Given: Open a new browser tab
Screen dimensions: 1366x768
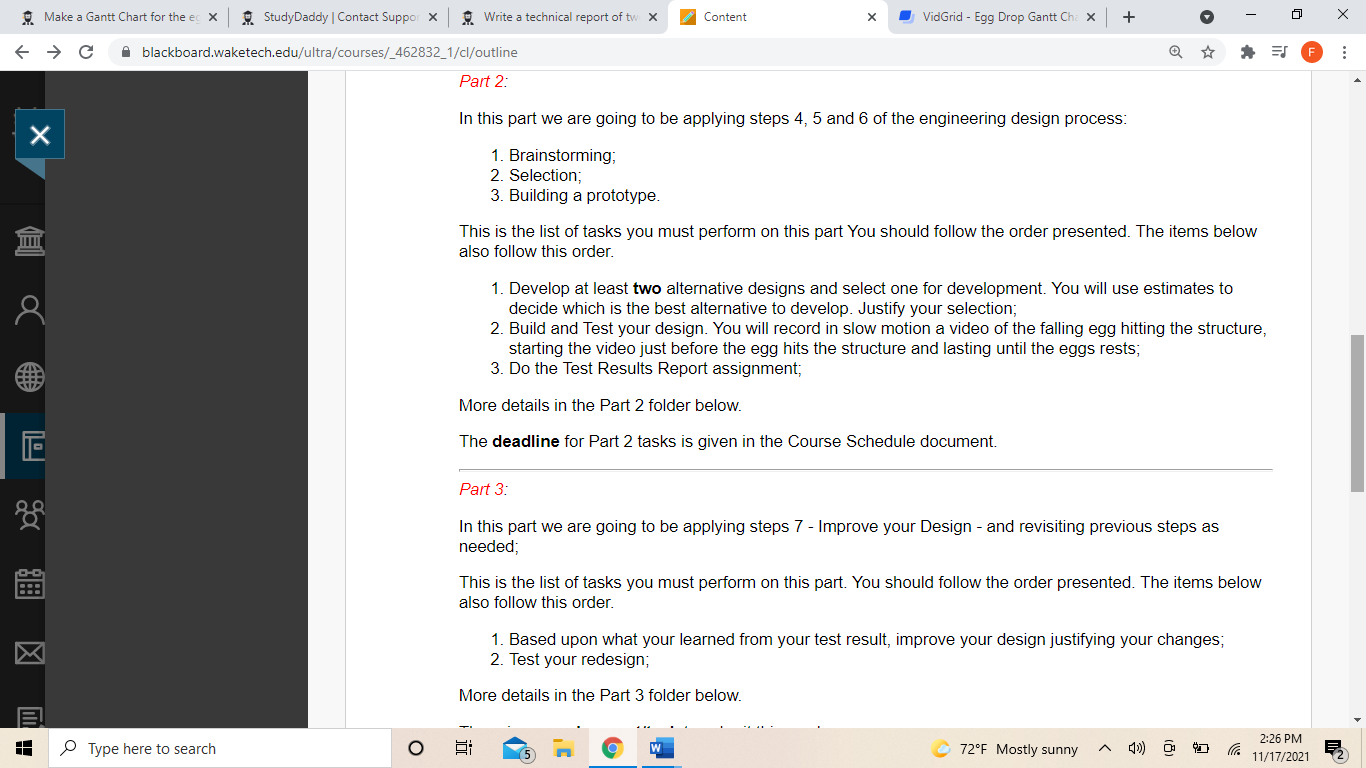Looking at the screenshot, I should tap(1129, 17).
